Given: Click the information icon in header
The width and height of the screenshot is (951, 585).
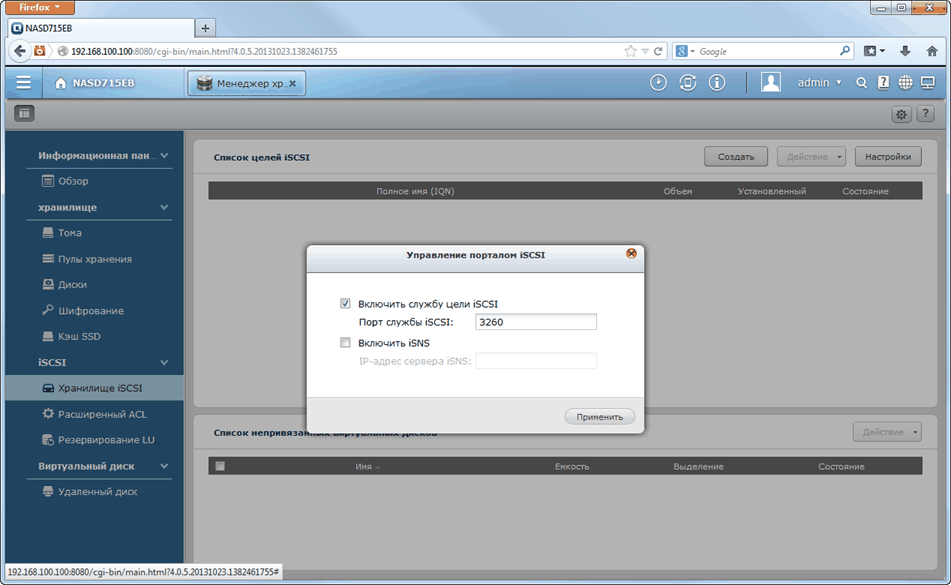Looking at the screenshot, I should coord(716,83).
